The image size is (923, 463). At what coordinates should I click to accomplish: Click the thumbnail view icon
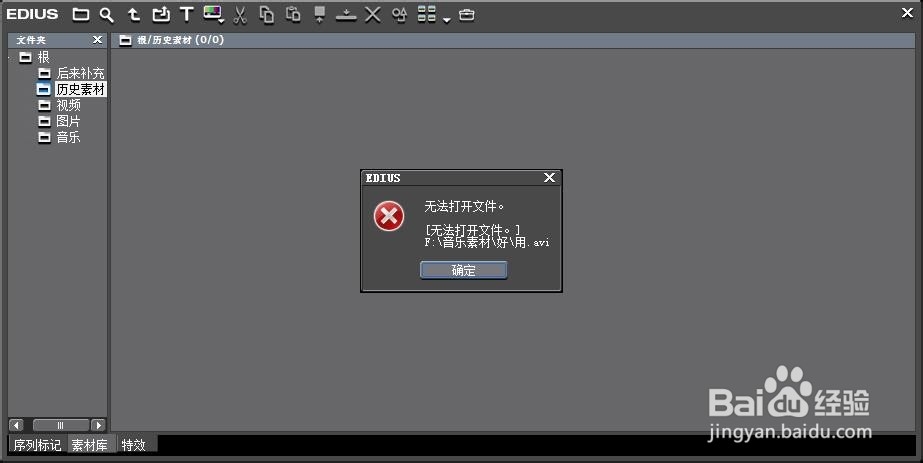(427, 14)
